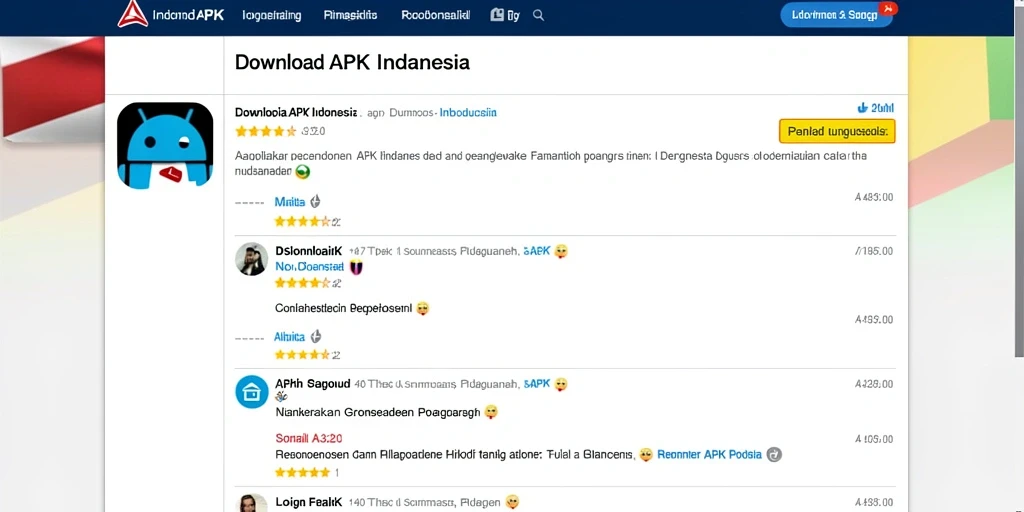Open the No.Doanstad link
1024x512 pixels.
point(310,266)
